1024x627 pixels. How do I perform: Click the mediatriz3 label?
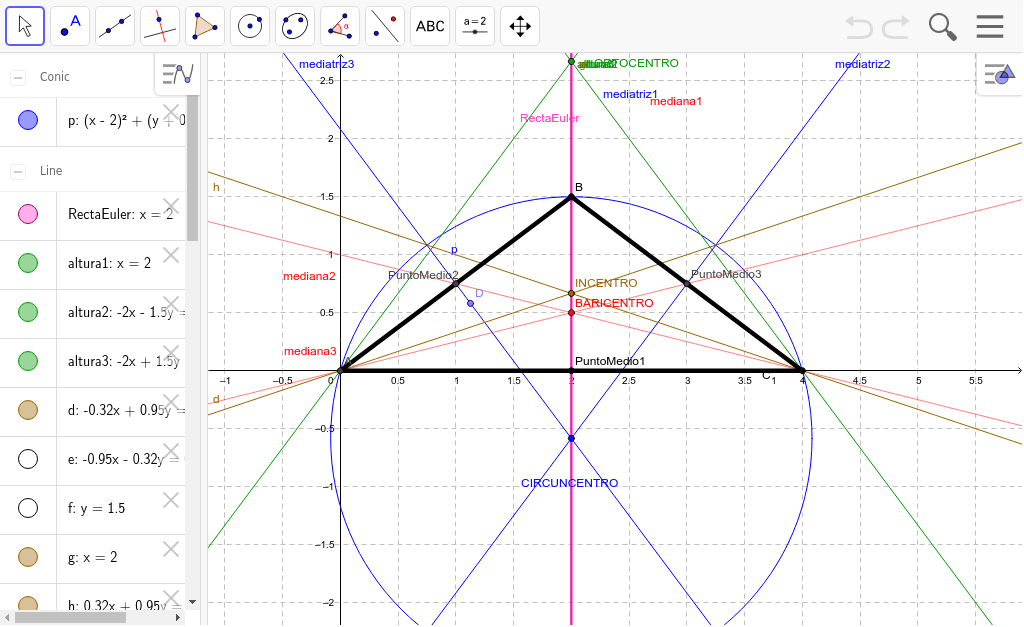click(327, 64)
